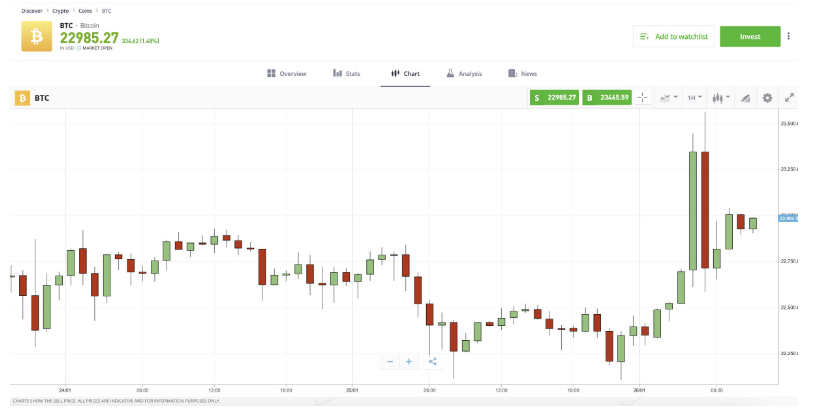Switch to the Overview tab
The height and width of the screenshot is (411, 813).
click(x=287, y=74)
